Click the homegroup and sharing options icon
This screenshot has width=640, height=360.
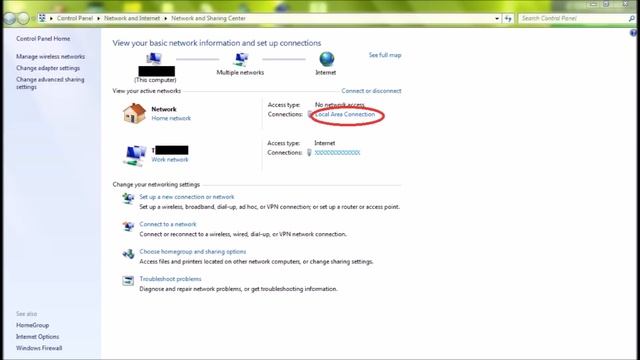point(128,253)
